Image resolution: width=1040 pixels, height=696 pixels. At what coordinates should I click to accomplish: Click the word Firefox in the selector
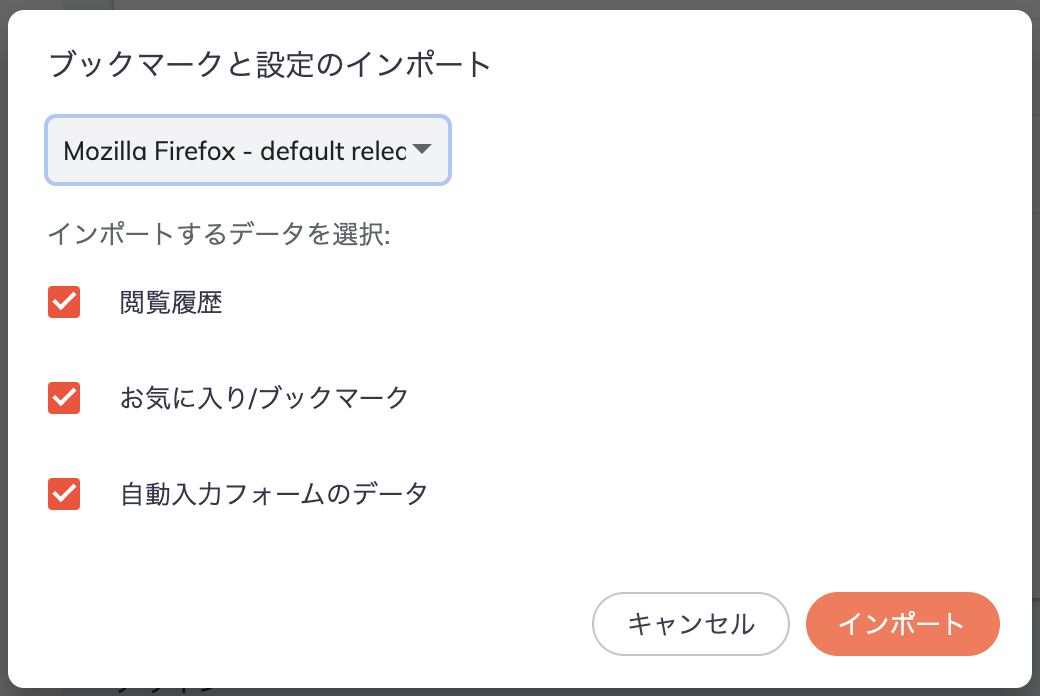(194, 151)
